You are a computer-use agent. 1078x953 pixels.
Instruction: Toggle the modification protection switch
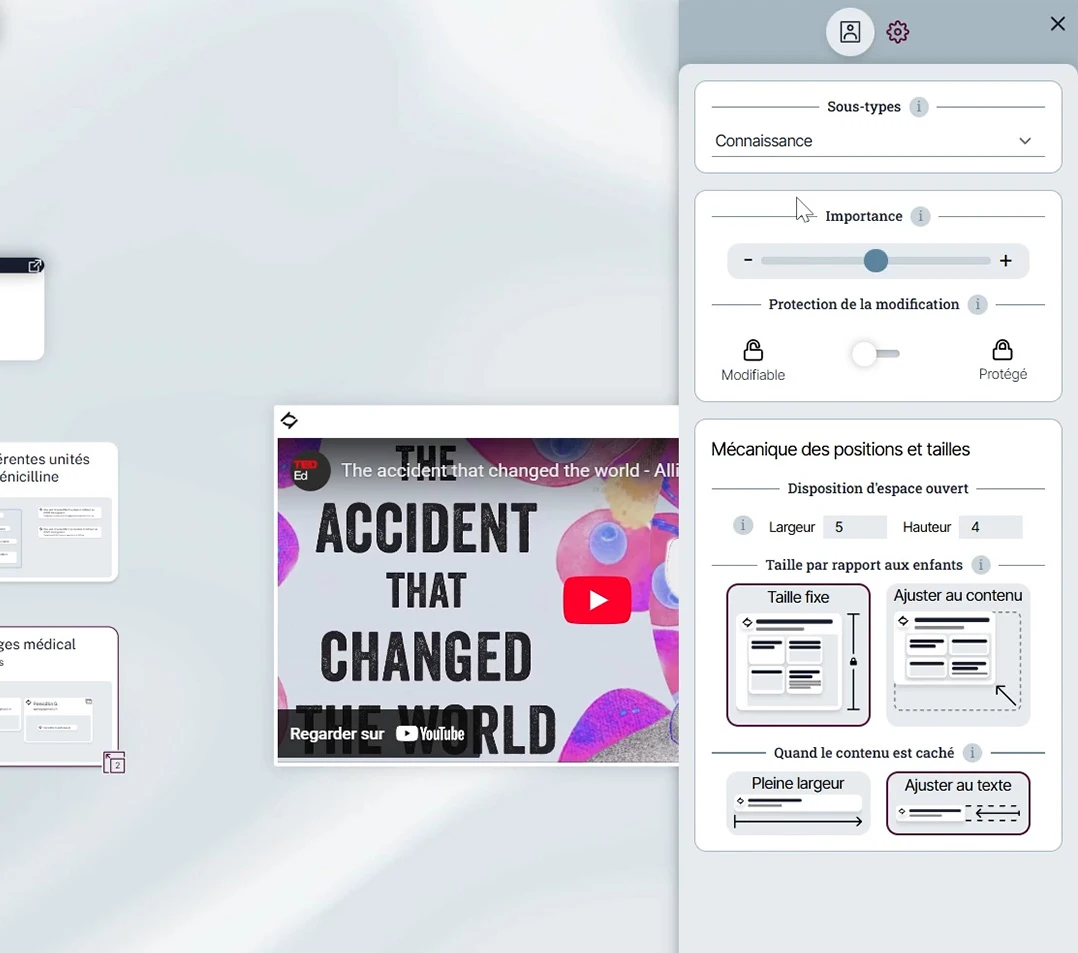tap(876, 354)
